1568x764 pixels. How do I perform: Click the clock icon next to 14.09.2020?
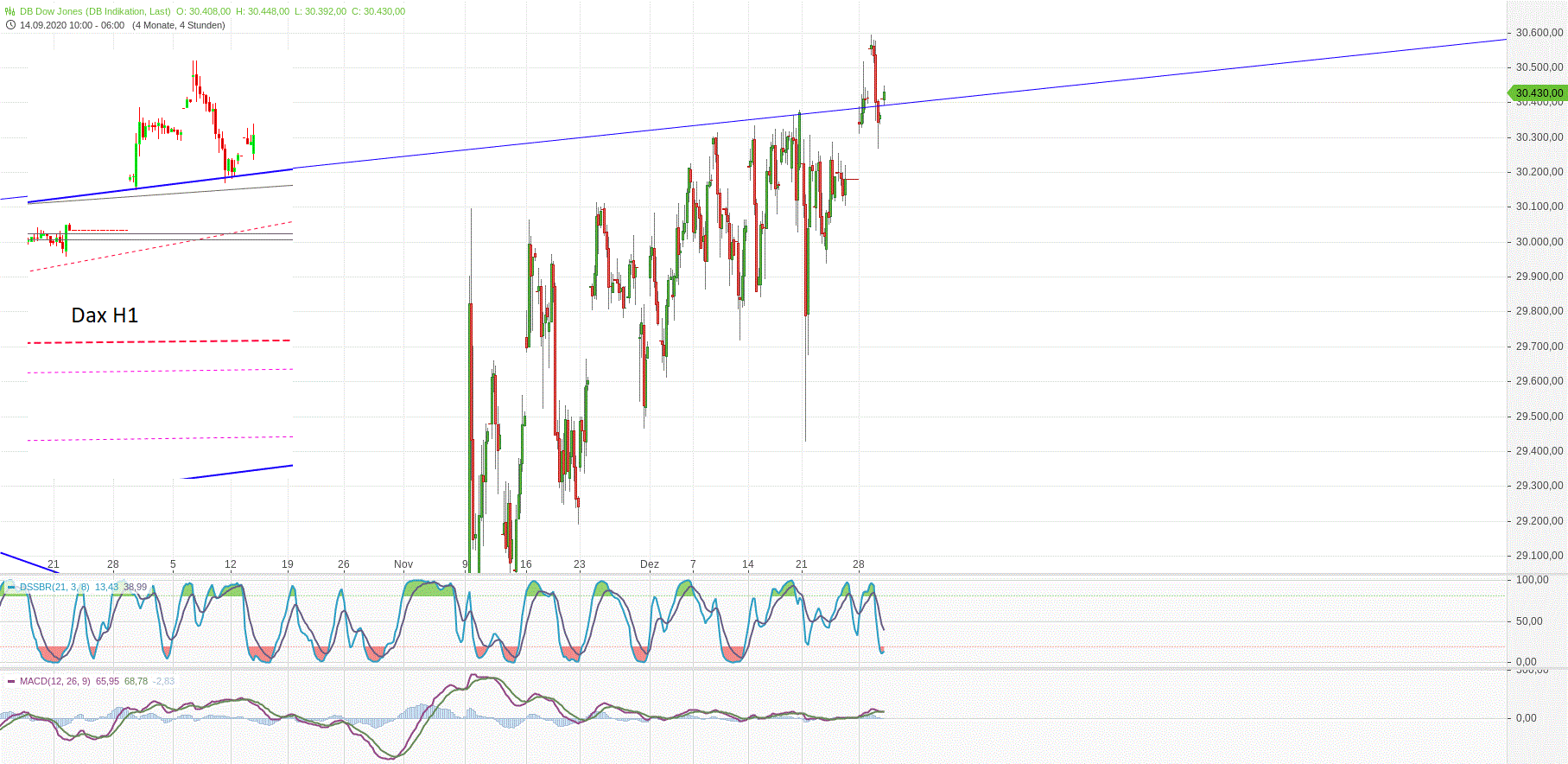[x=10, y=25]
